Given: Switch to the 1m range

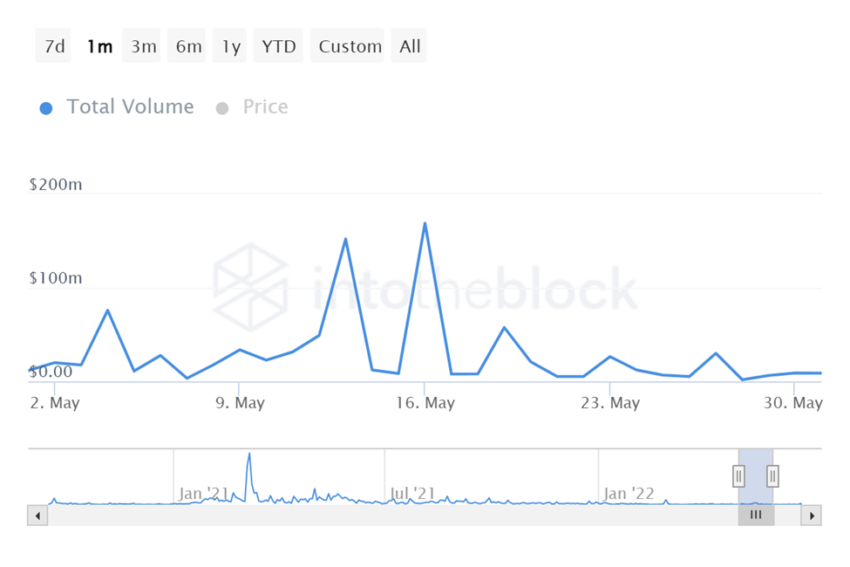Looking at the screenshot, I should click(x=99, y=46).
